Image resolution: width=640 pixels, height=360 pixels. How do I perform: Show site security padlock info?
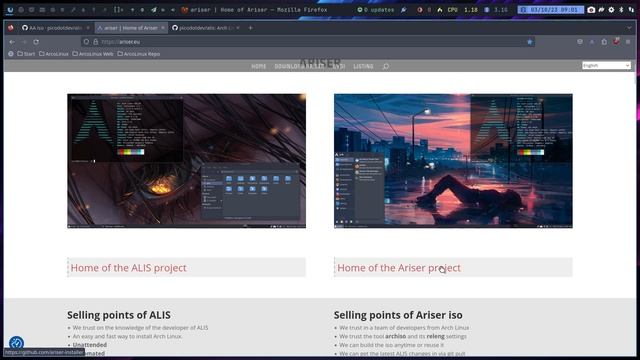pyautogui.click(x=96, y=42)
